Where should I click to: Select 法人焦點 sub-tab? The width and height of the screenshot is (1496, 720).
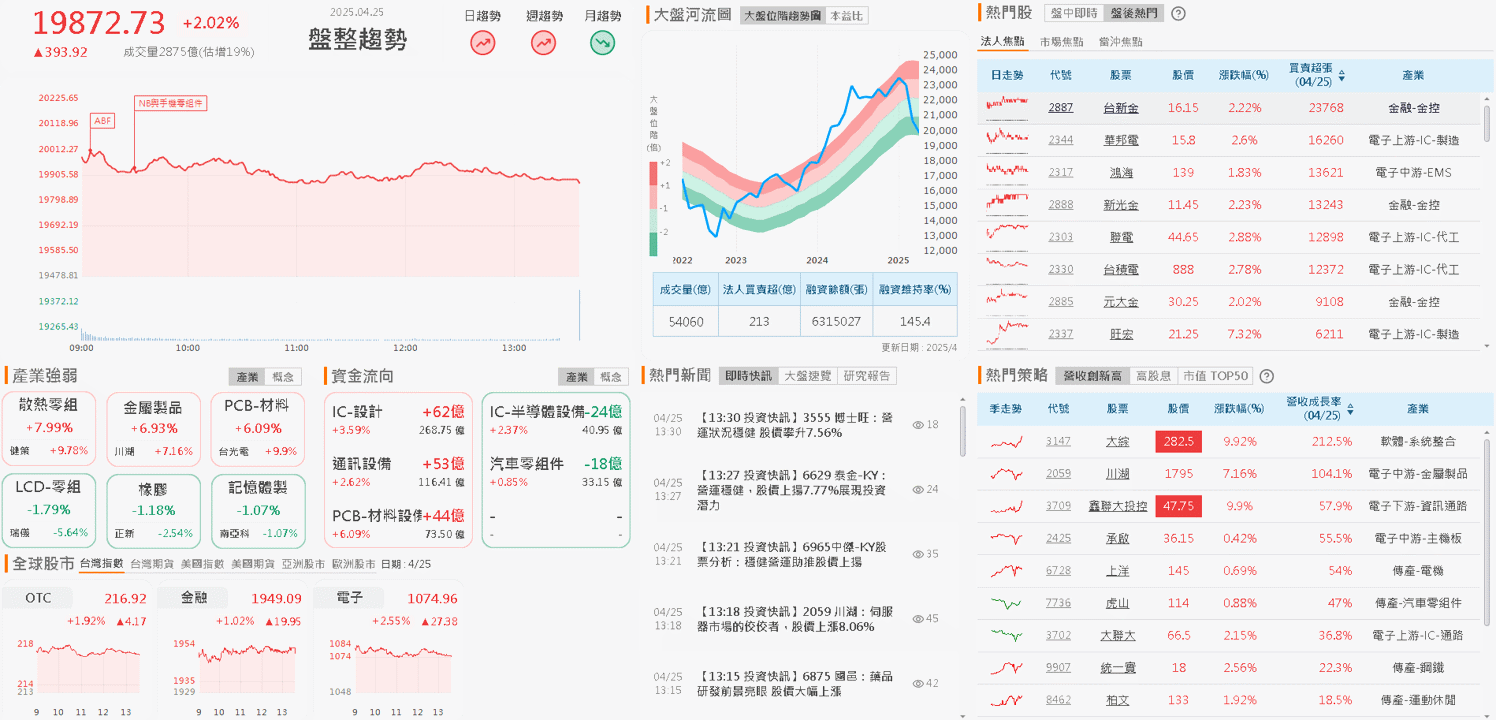point(1003,41)
